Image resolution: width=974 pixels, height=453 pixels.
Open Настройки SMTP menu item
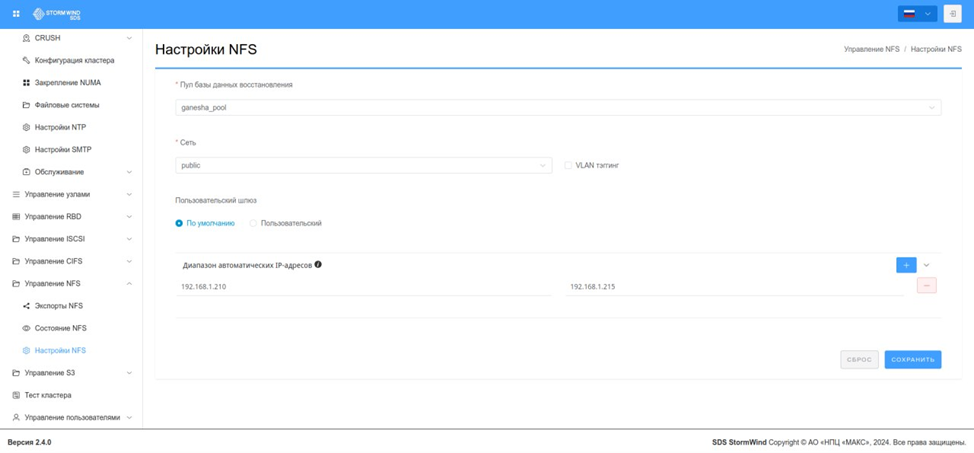coord(63,150)
